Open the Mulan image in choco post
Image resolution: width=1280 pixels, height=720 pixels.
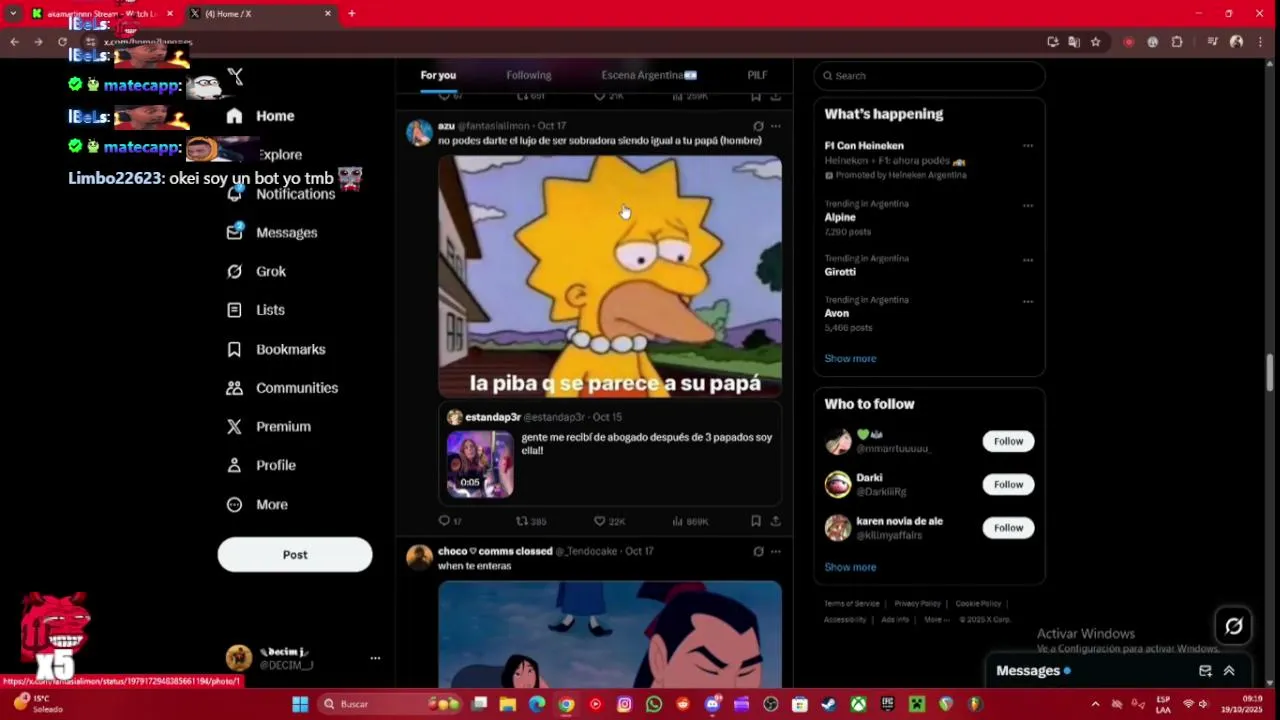[x=610, y=634]
